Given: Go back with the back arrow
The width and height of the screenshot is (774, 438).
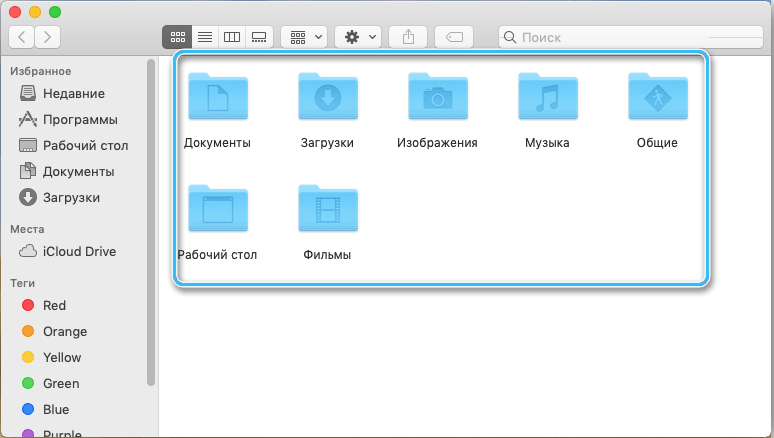Looking at the screenshot, I should point(22,37).
